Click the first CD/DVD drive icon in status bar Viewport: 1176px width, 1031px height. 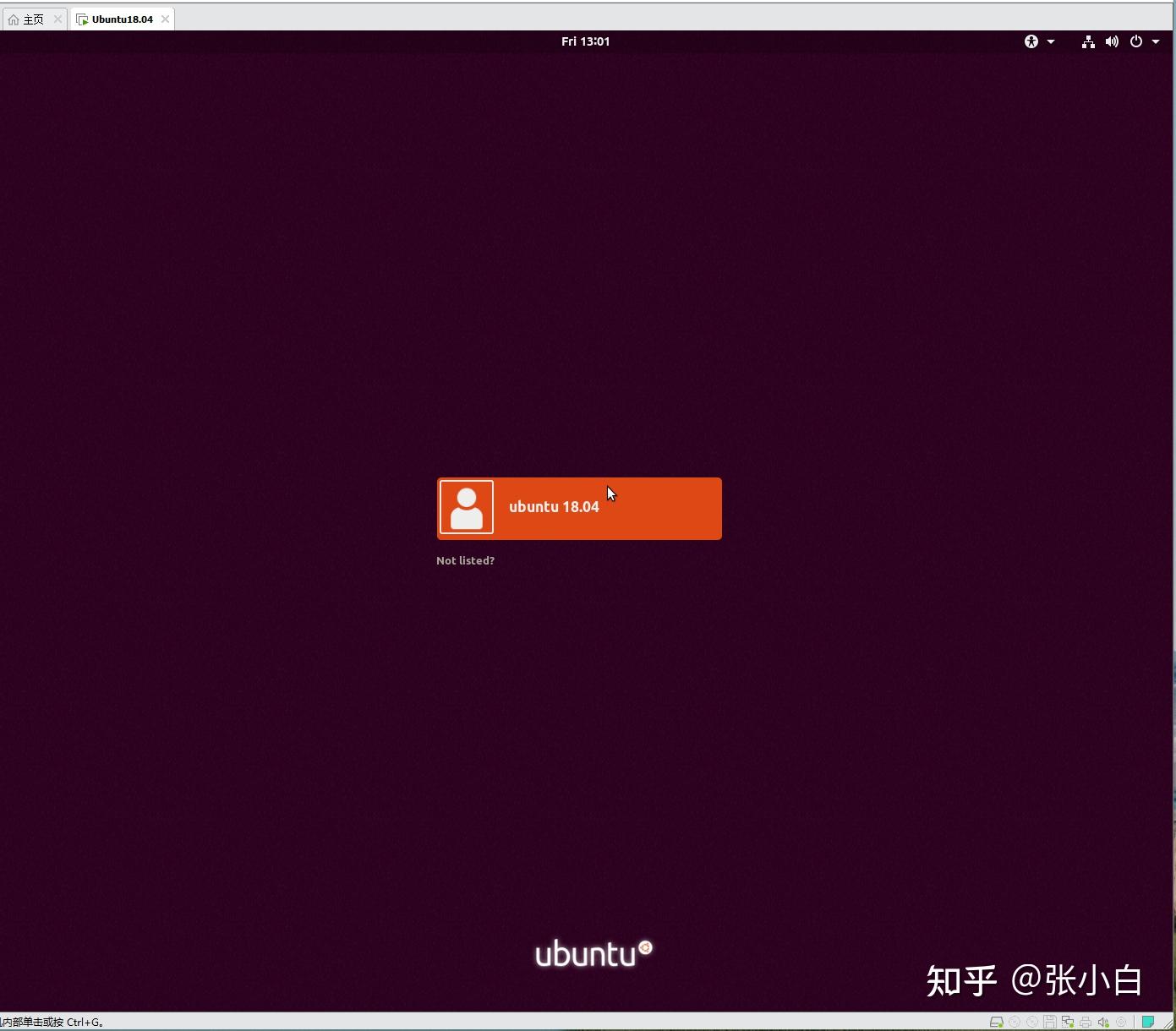(x=1015, y=1022)
